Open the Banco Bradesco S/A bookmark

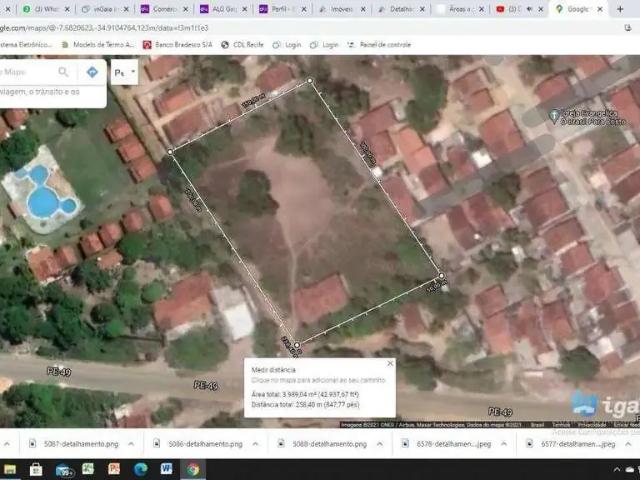pos(182,45)
